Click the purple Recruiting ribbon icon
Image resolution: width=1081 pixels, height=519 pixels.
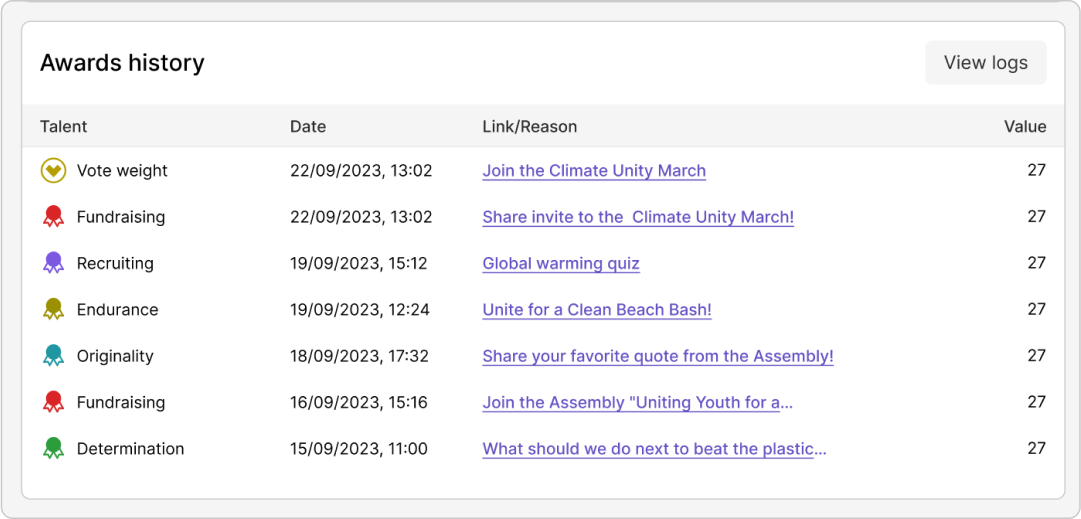click(x=53, y=263)
